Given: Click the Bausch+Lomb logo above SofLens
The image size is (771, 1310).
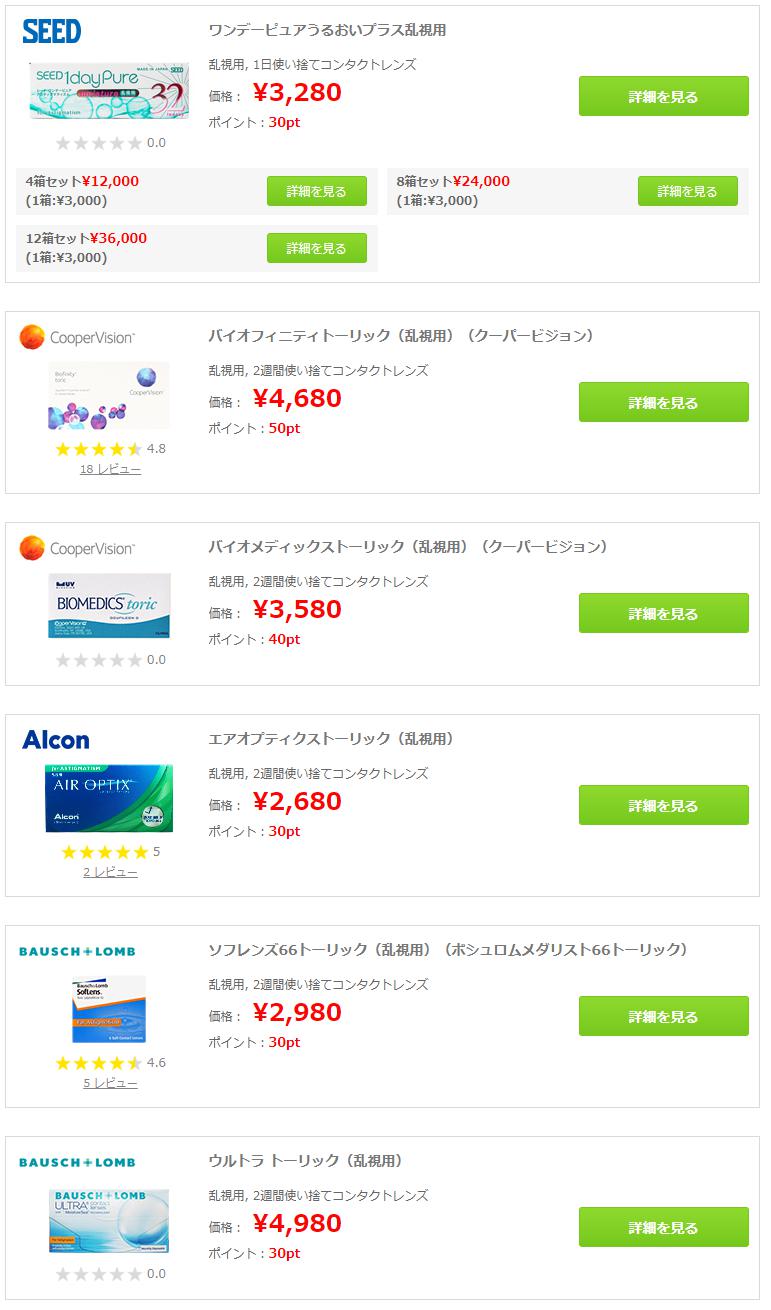Looking at the screenshot, I should coord(77,951).
